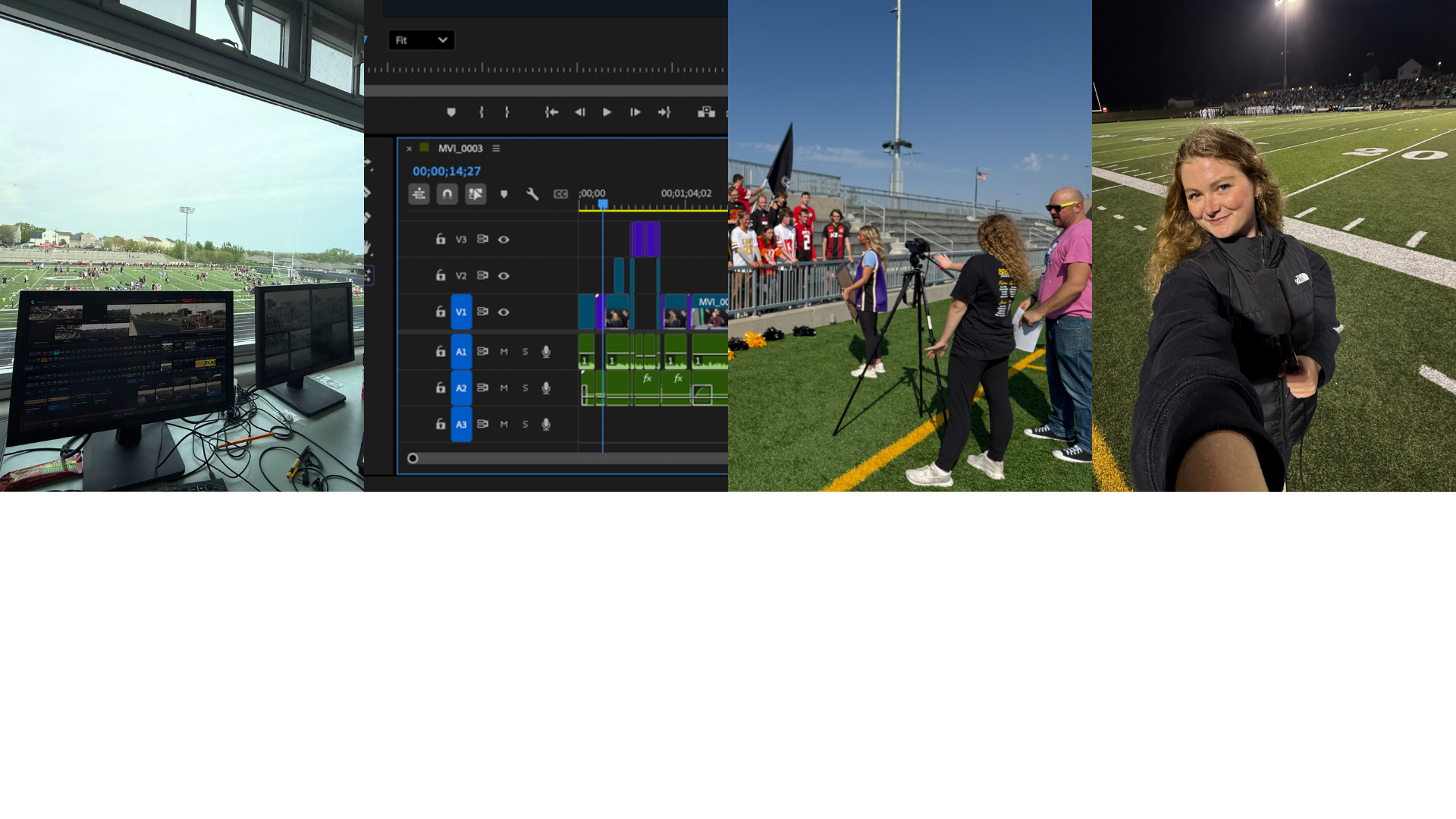1456x819 pixels.
Task: Hide track V3 with eye icon
Action: point(504,239)
